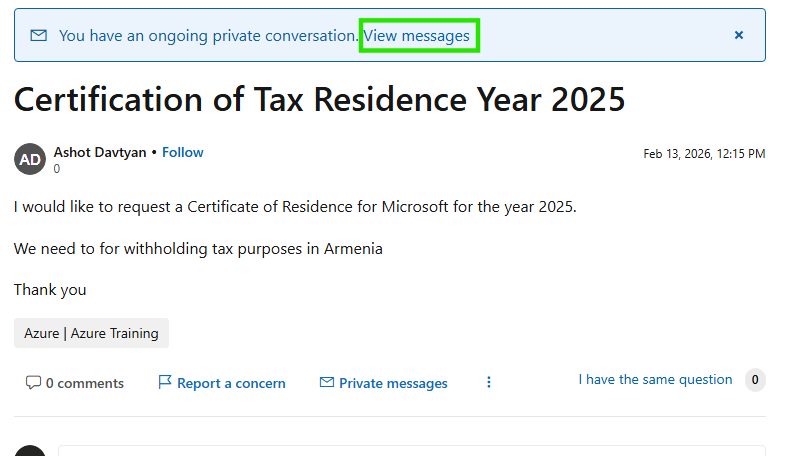Click the post title heading
The image size is (790, 456).
[x=319, y=99]
